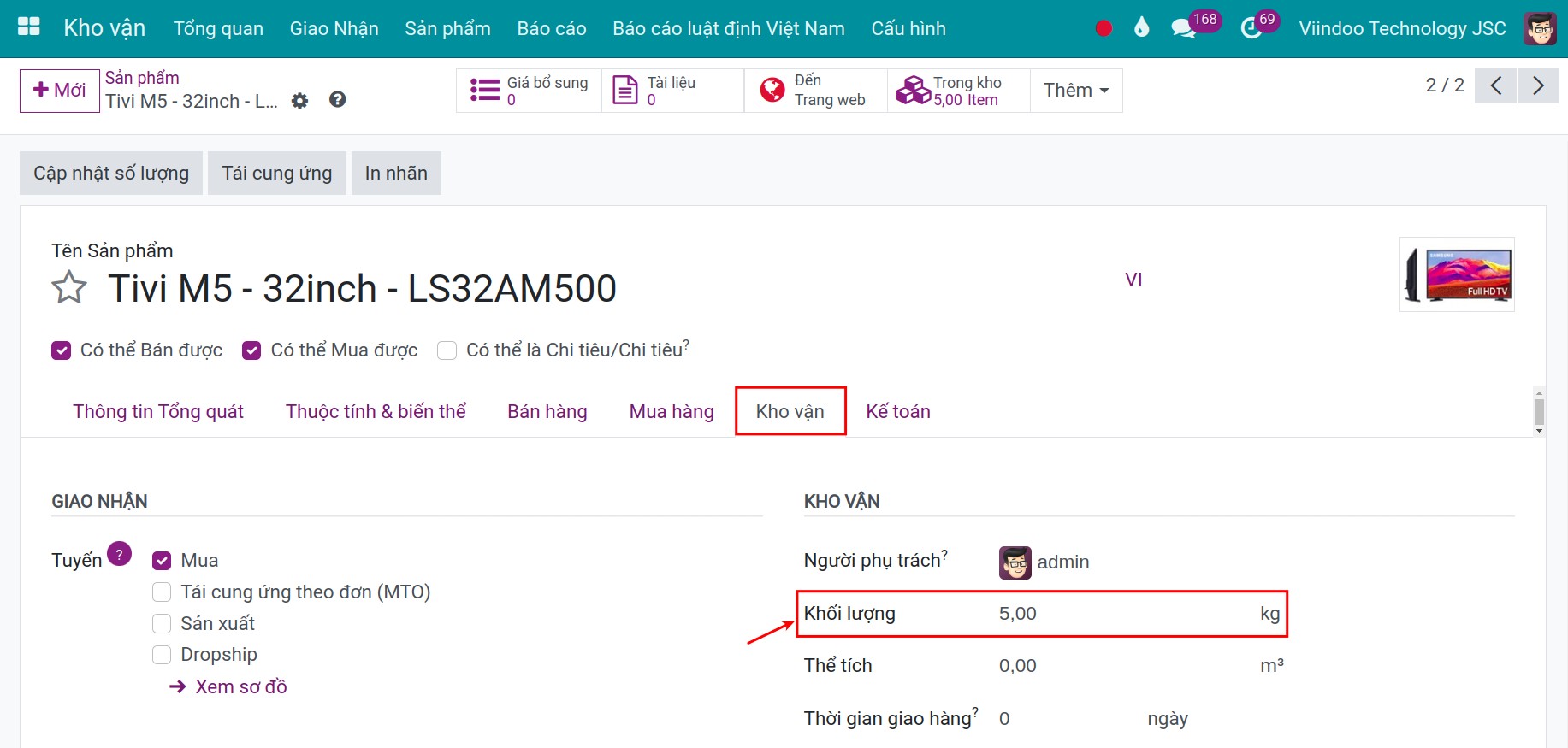
Task: Open Báo cáo menu in navbar
Action: (x=552, y=28)
